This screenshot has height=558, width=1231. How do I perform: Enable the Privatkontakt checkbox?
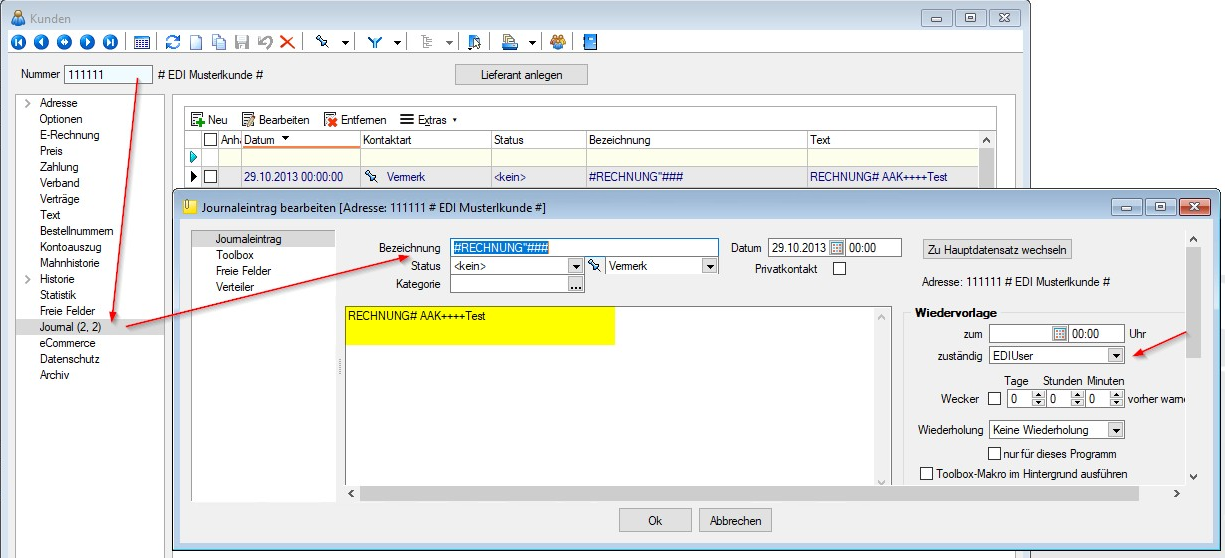coord(839,268)
